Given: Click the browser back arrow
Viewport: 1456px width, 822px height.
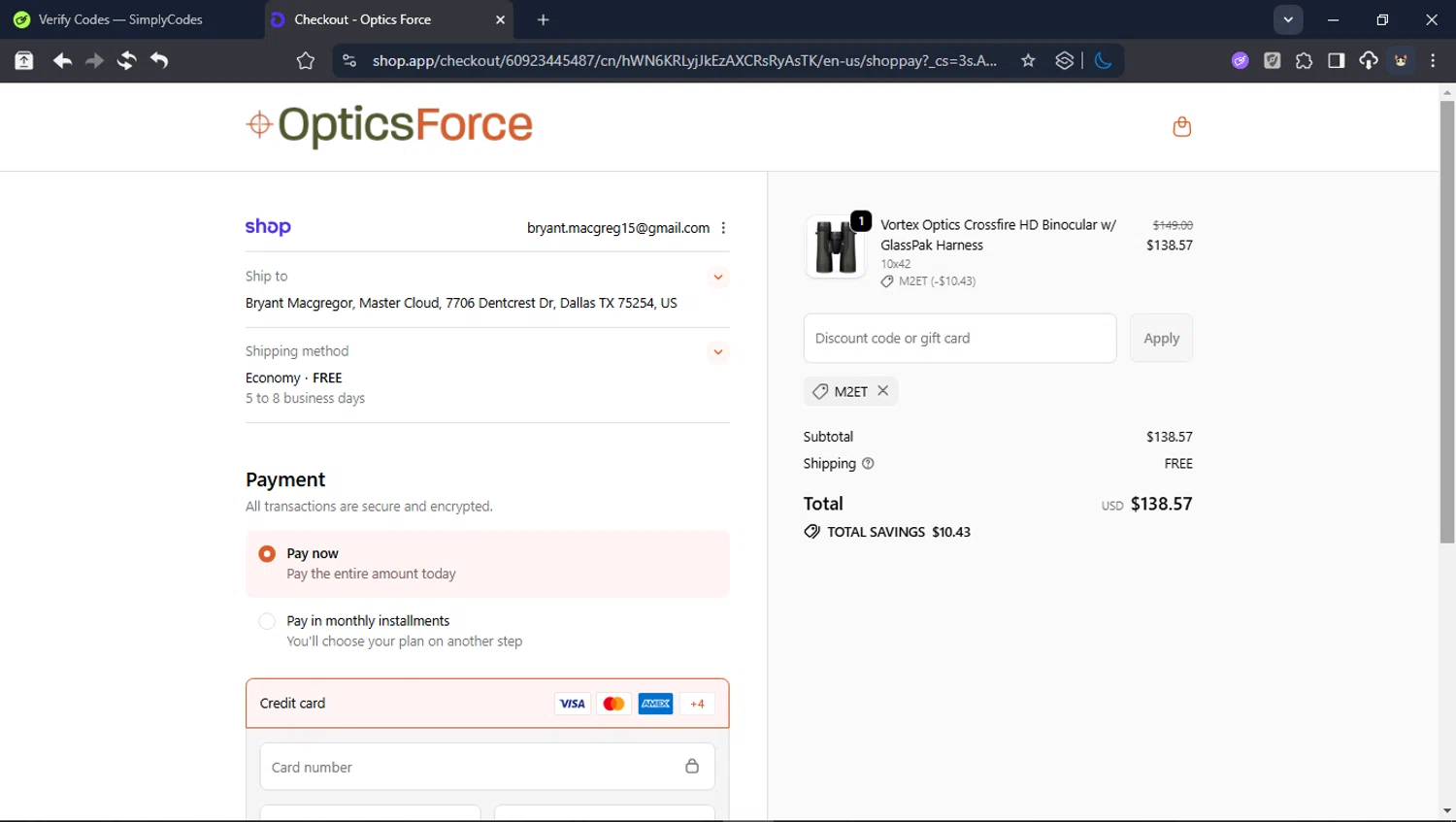Looking at the screenshot, I should 62,60.
